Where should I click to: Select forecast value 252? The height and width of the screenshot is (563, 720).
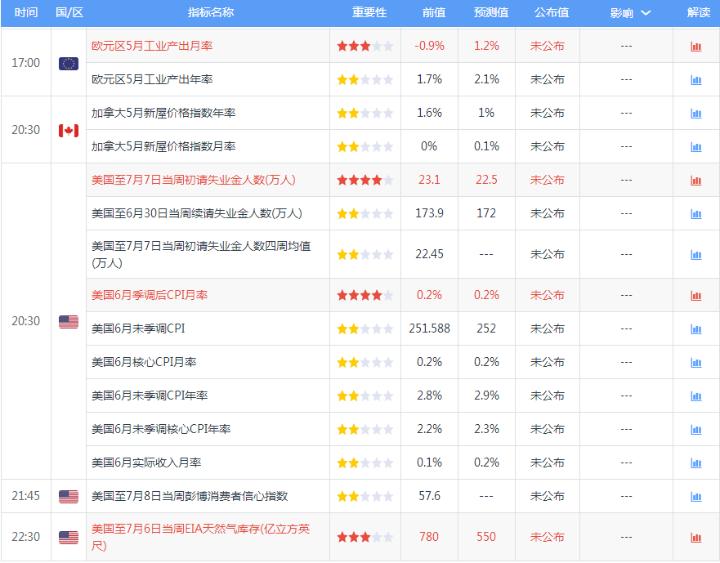pos(486,329)
